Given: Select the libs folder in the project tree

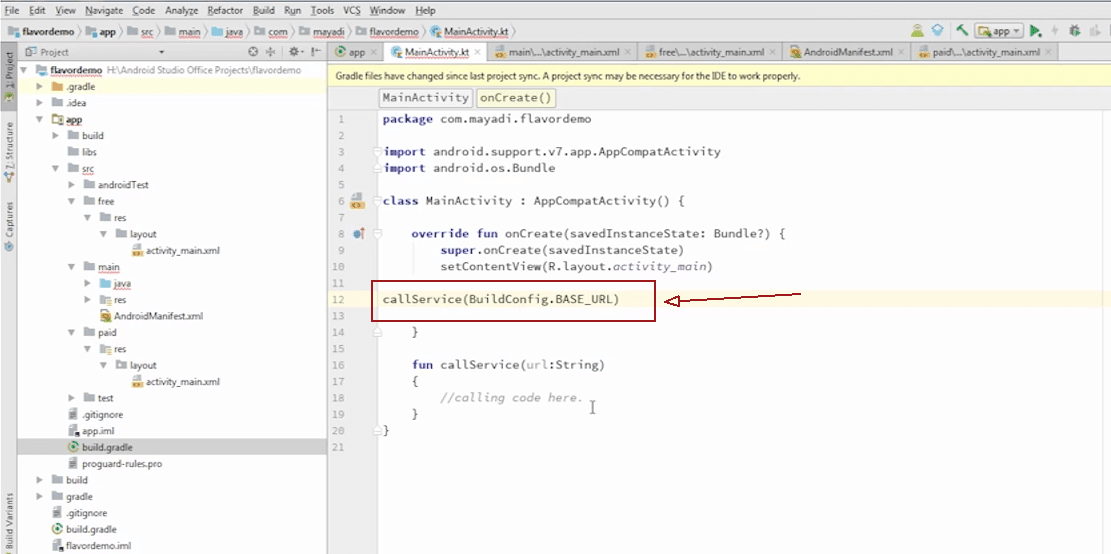Looking at the screenshot, I should [82, 152].
